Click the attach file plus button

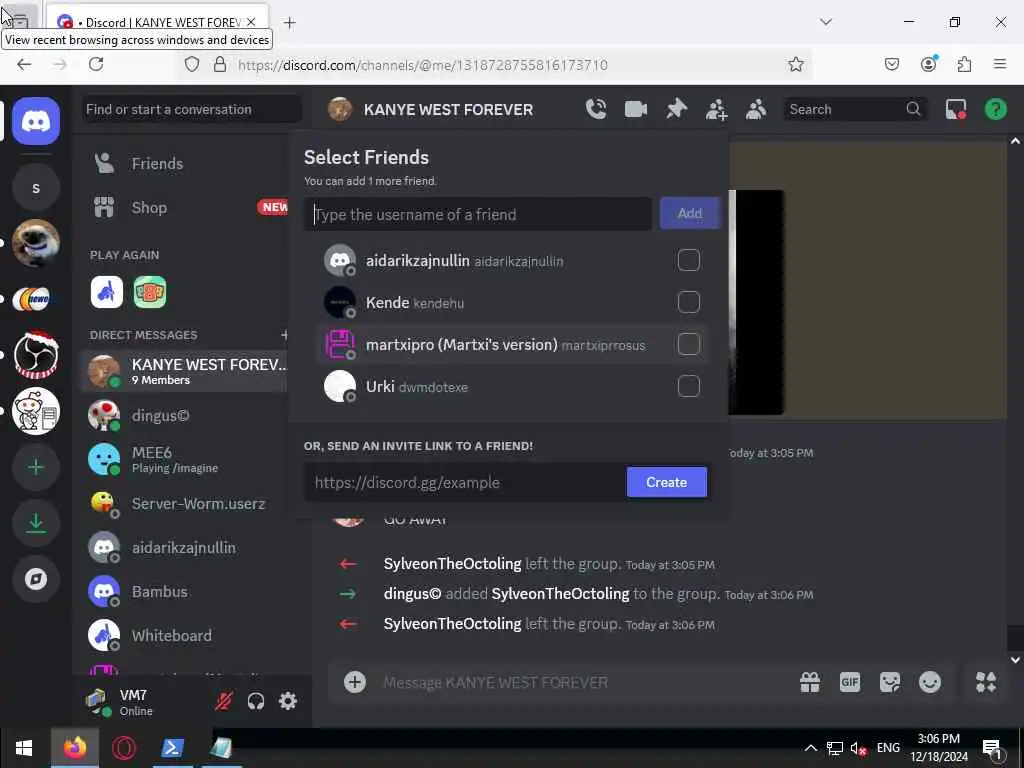click(355, 682)
